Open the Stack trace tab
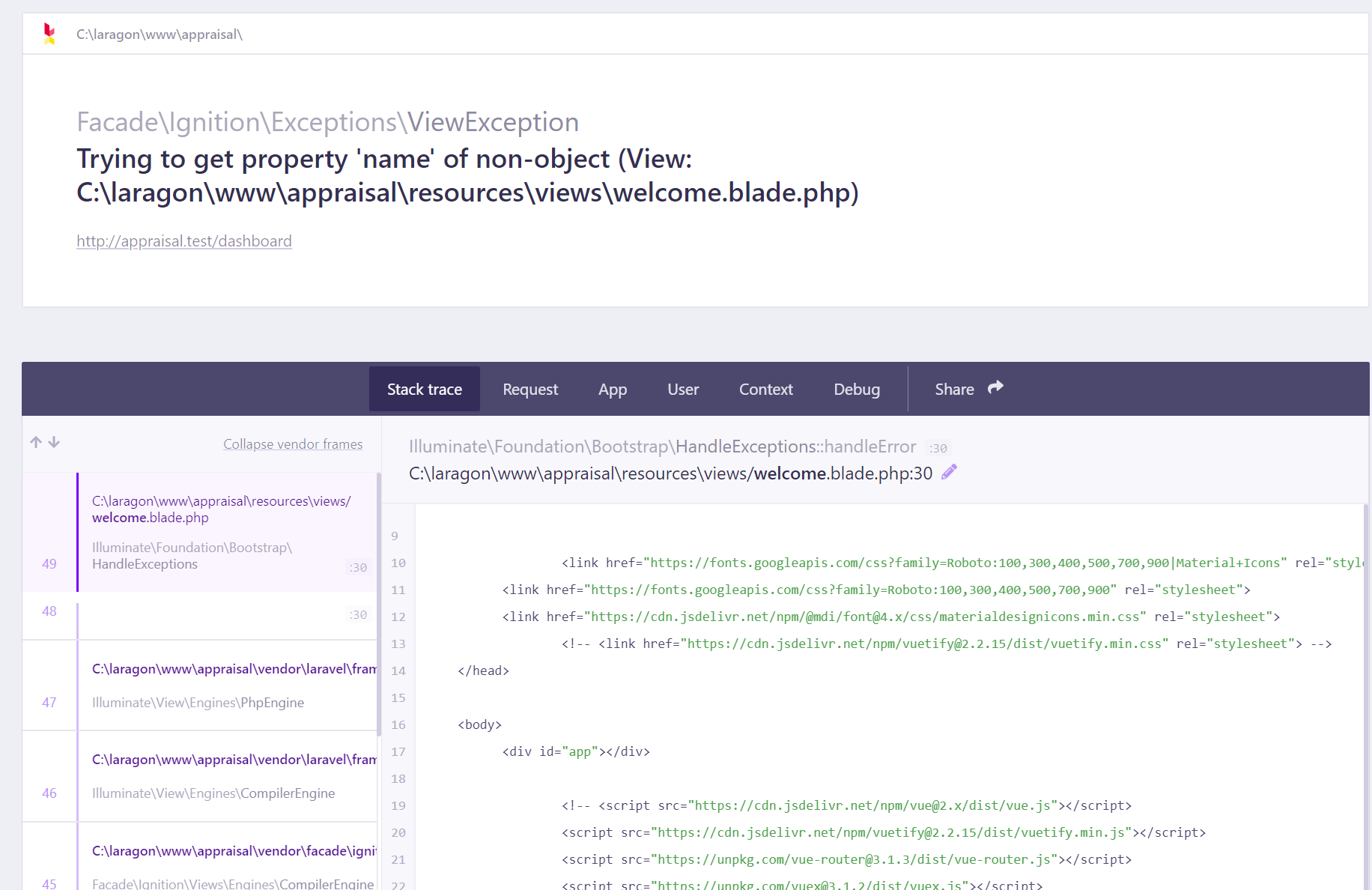 click(x=424, y=390)
